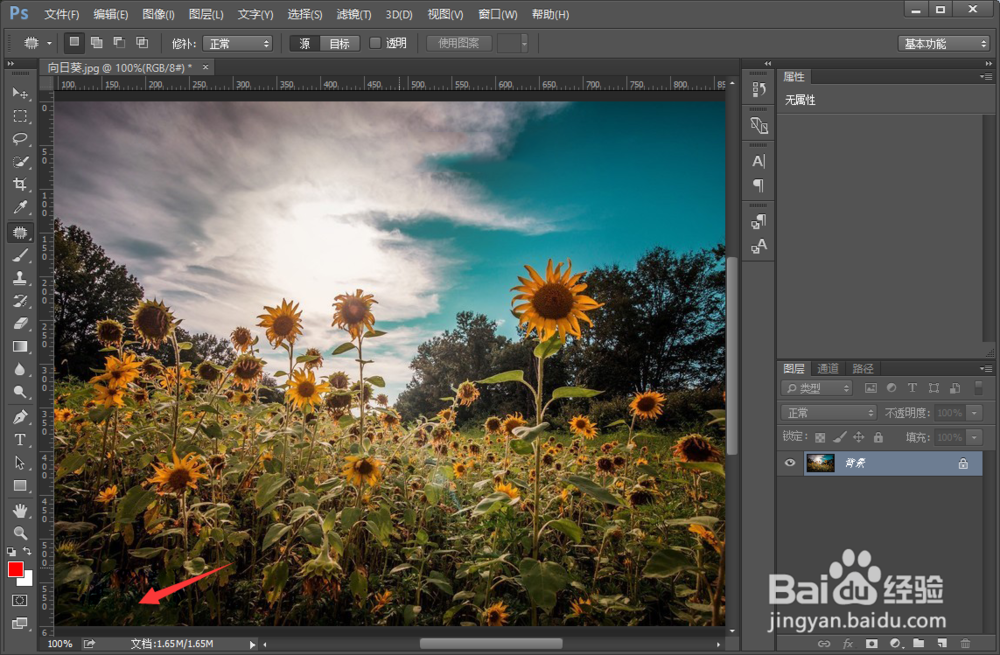Select the Crop tool

[20, 184]
